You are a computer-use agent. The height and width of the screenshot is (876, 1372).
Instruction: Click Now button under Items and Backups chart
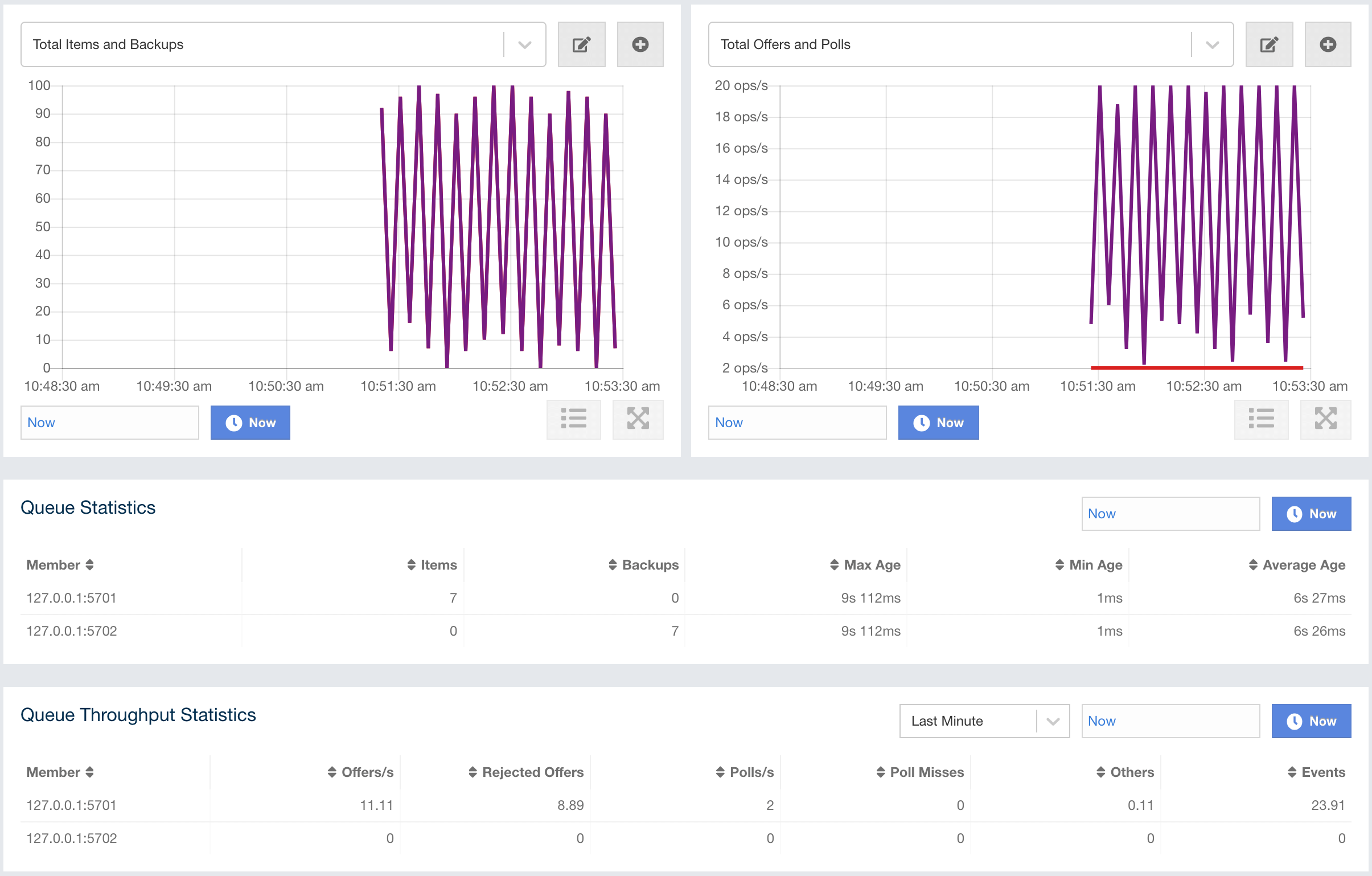(x=250, y=423)
